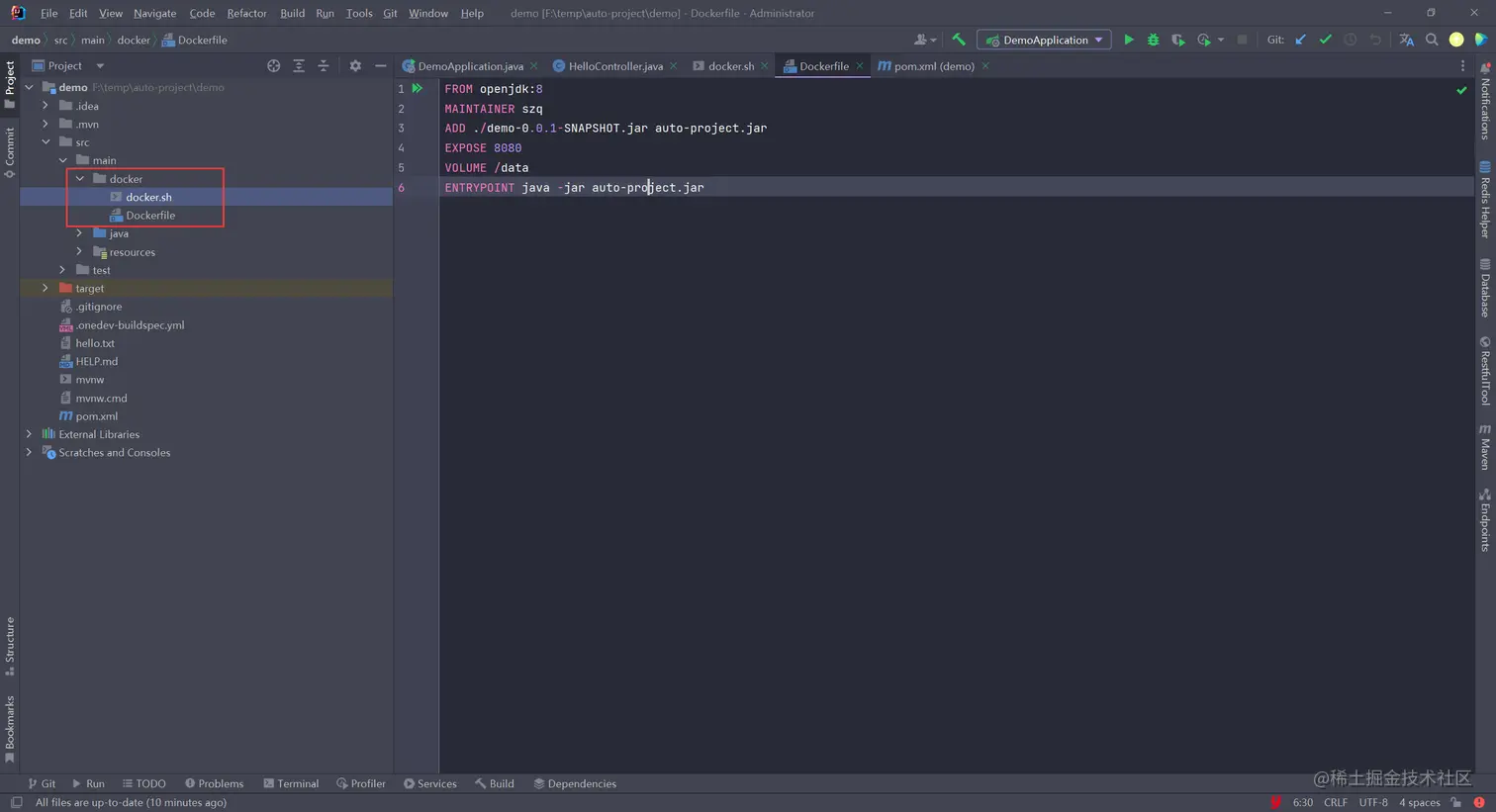The height and width of the screenshot is (812, 1496).
Task: Open the DemoApplication run configuration dropdown
Action: pos(1043,40)
